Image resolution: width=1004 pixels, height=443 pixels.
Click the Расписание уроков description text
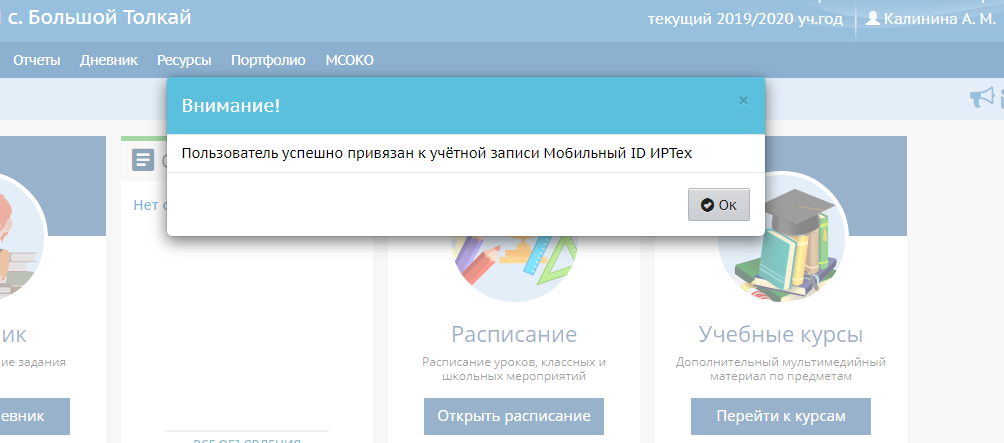pyautogui.click(x=514, y=369)
